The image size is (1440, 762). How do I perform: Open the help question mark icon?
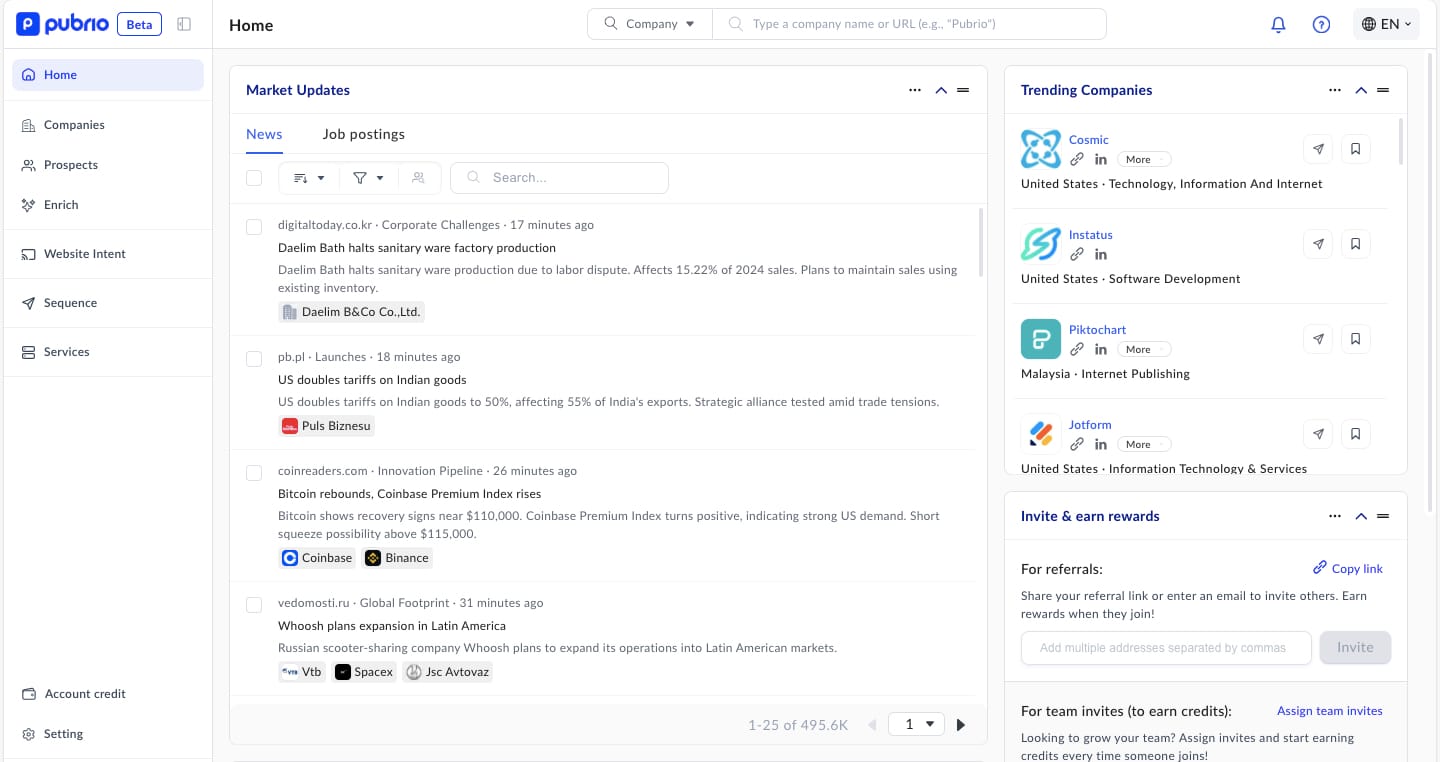click(x=1321, y=25)
